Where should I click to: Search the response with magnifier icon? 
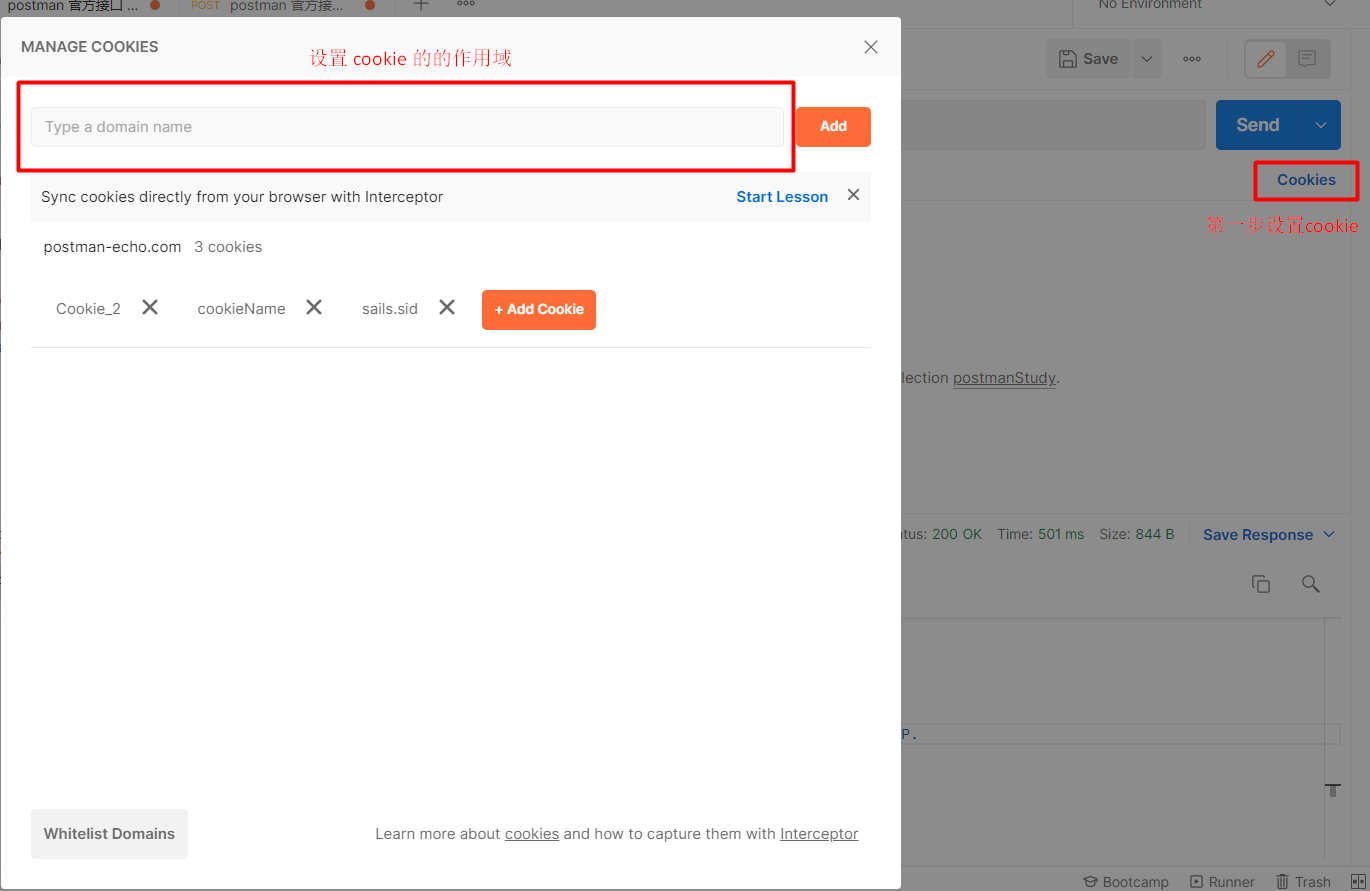tap(1311, 584)
